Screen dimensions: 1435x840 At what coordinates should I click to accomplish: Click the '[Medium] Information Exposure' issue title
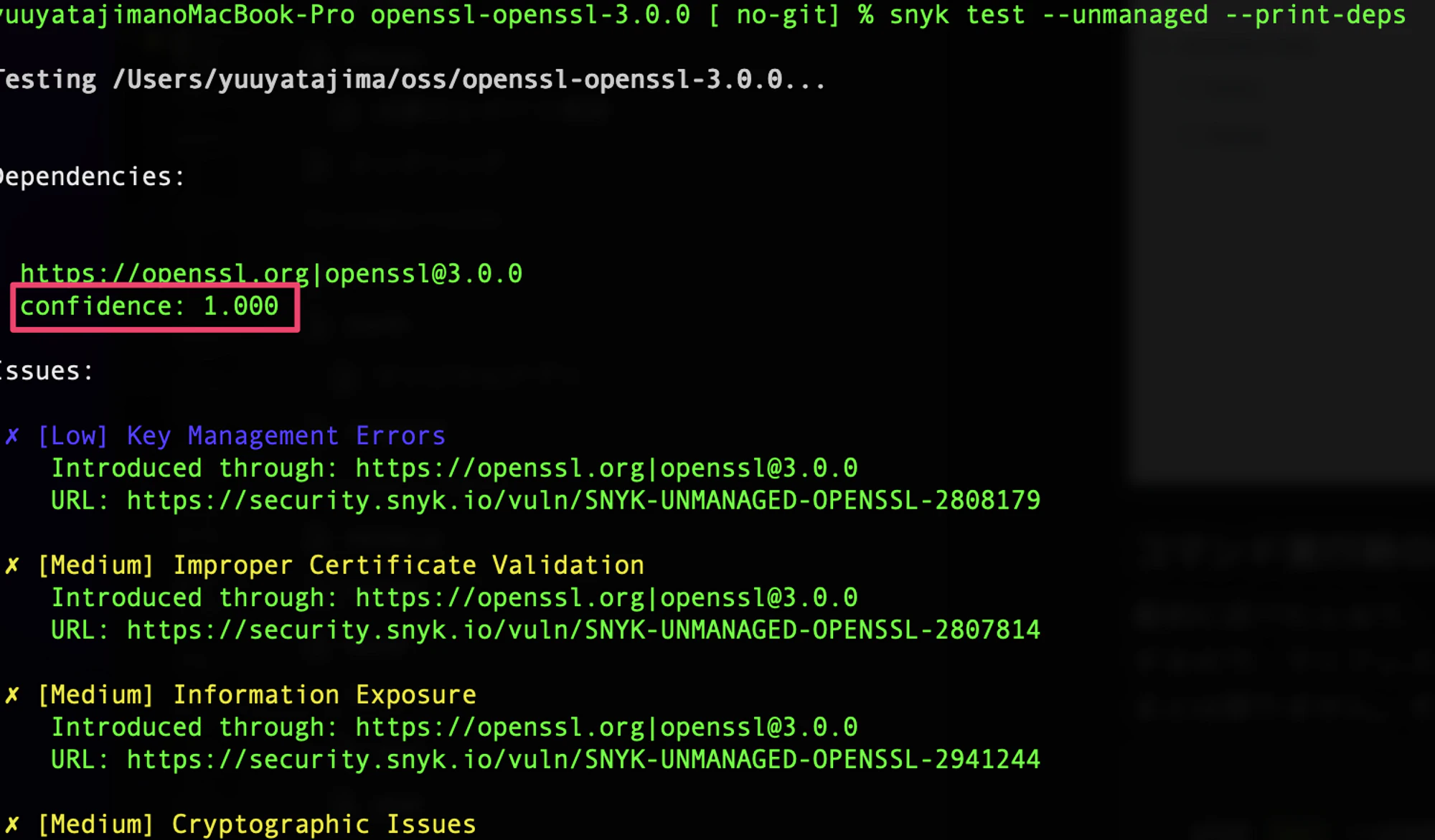pos(257,695)
